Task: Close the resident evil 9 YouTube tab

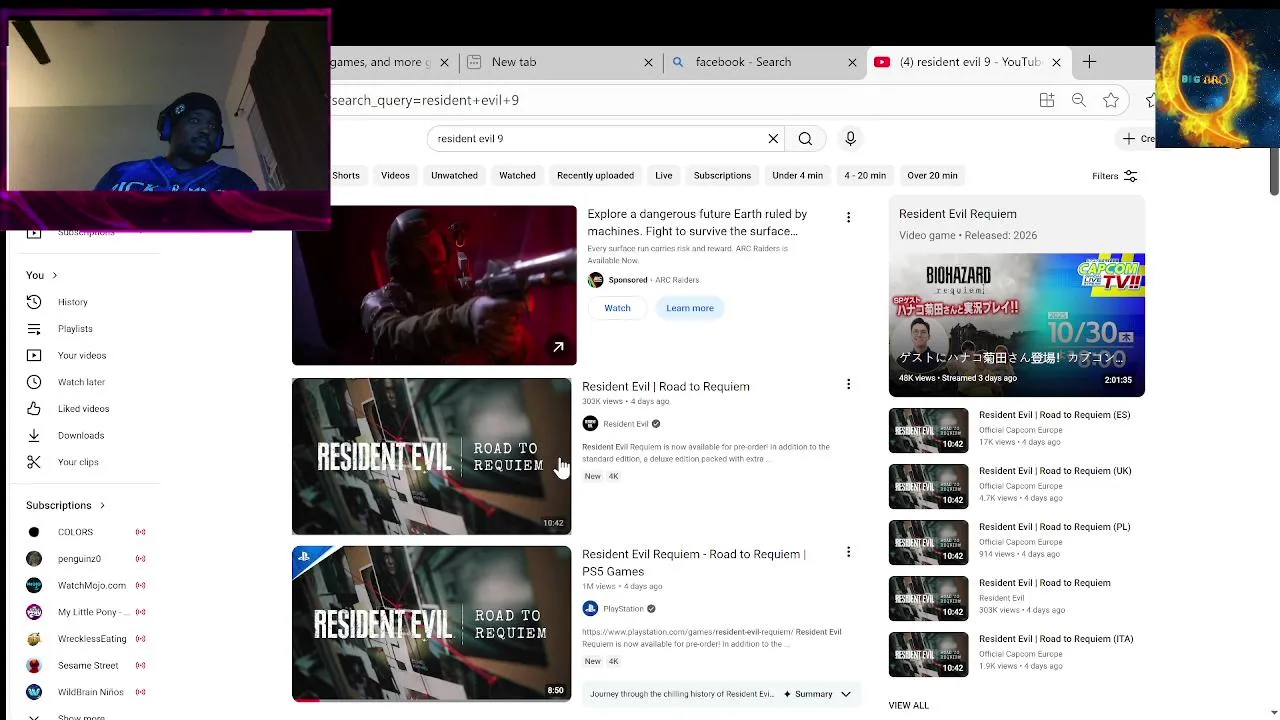Action: [1056, 62]
